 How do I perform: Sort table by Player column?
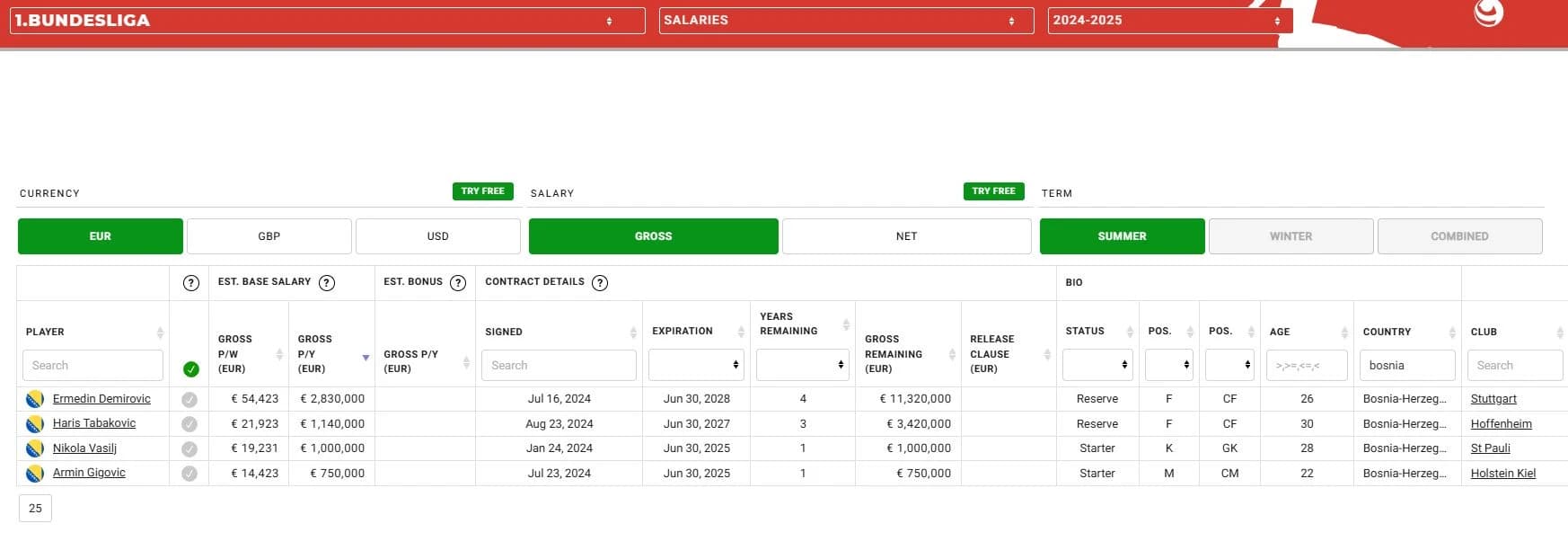[x=160, y=333]
